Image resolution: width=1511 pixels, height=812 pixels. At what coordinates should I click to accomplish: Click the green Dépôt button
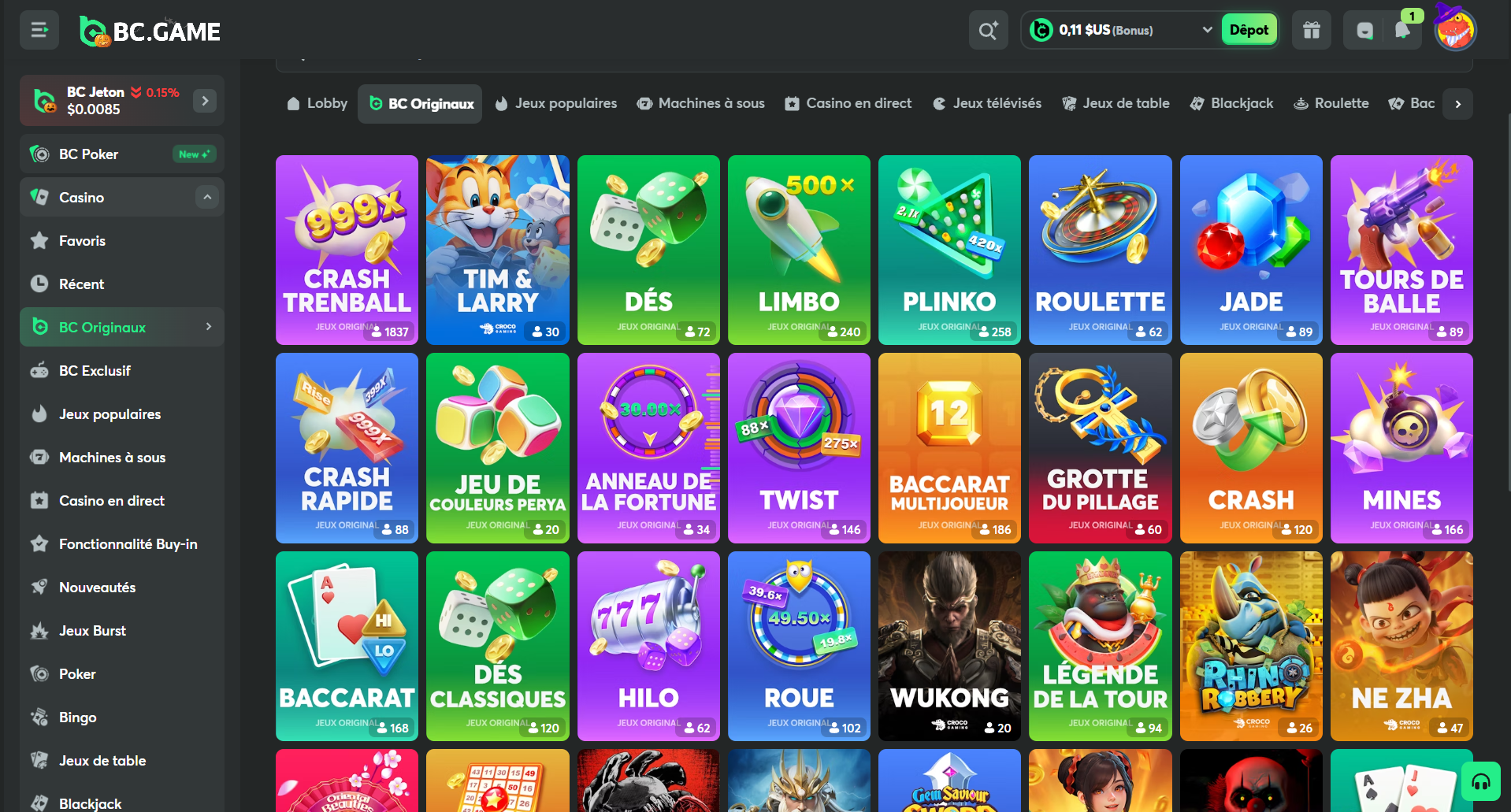1249,30
